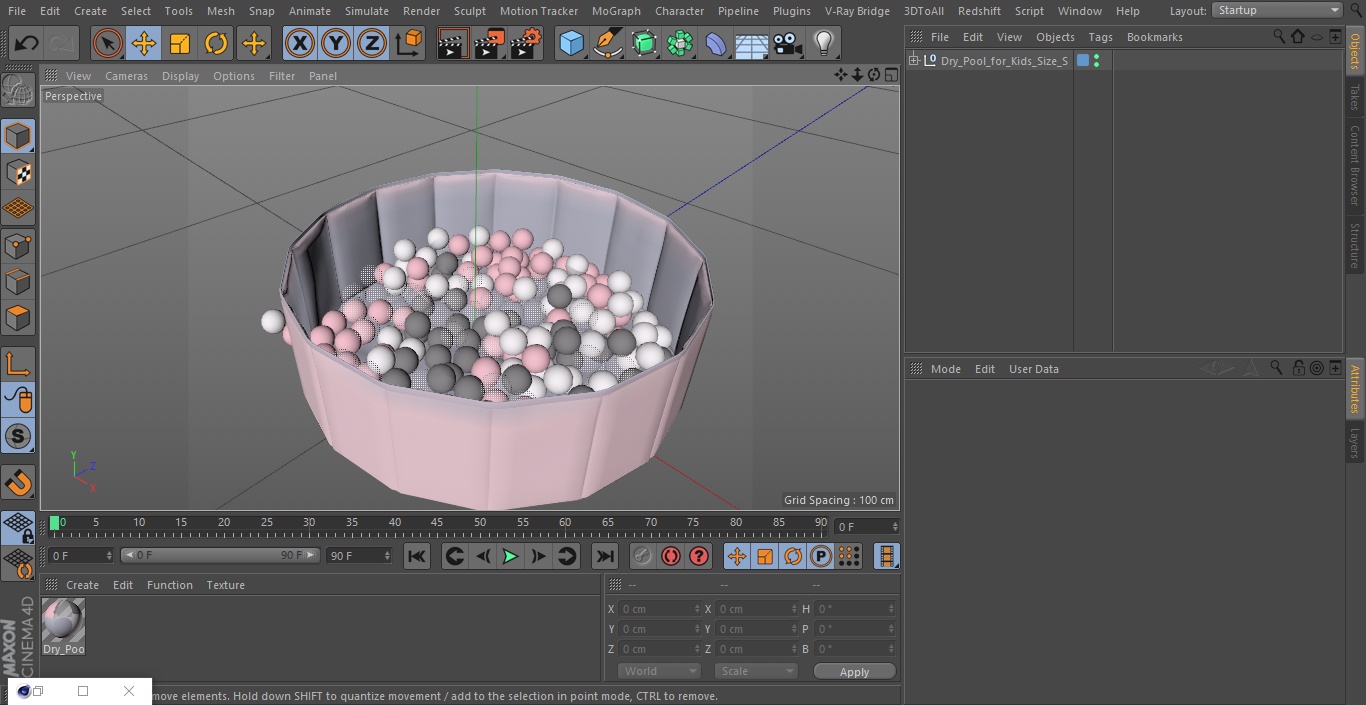Select the Live Selection tool
Screen dimensions: 1366x705
point(107,44)
